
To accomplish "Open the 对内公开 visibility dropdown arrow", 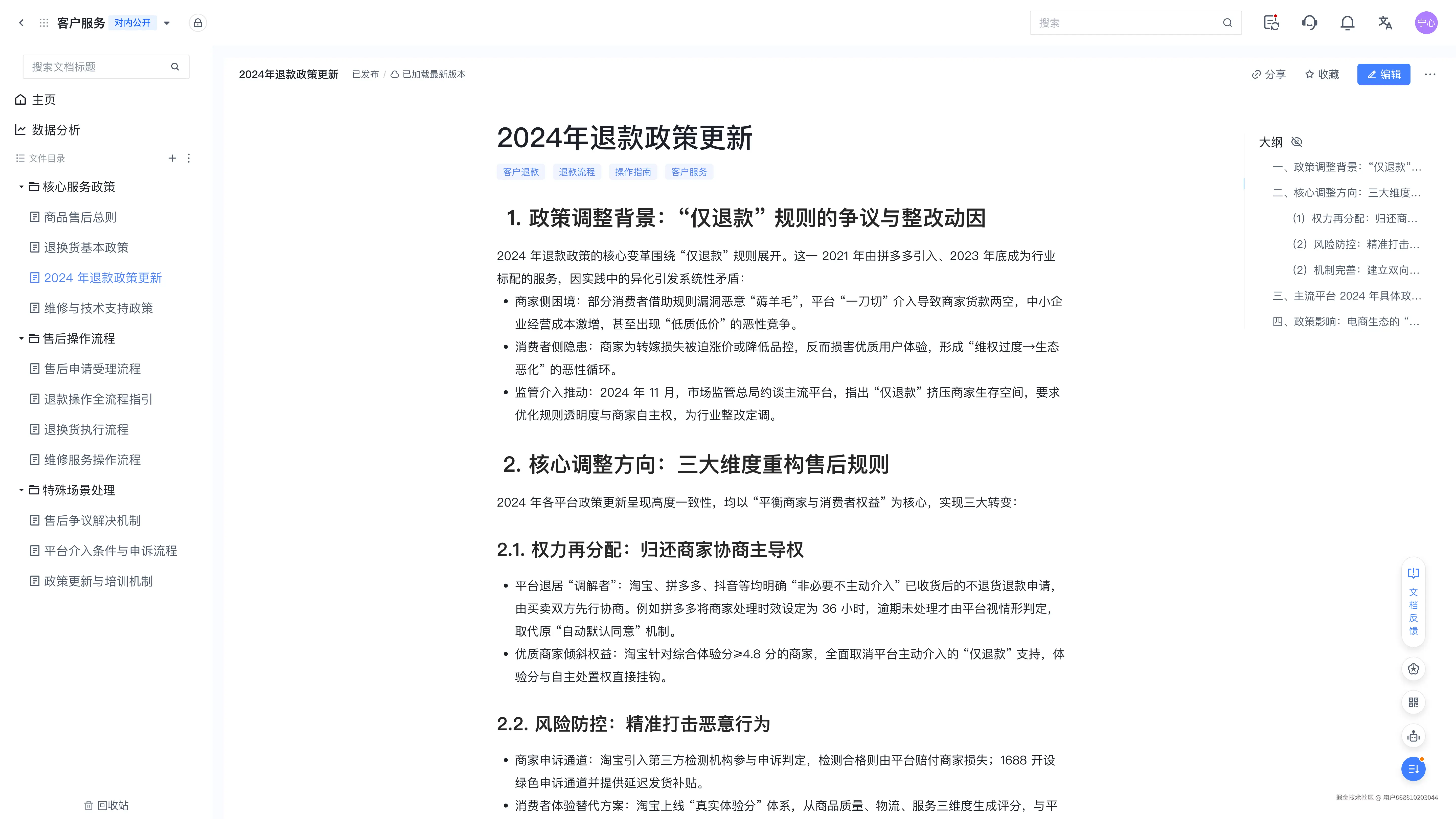I will [x=167, y=23].
